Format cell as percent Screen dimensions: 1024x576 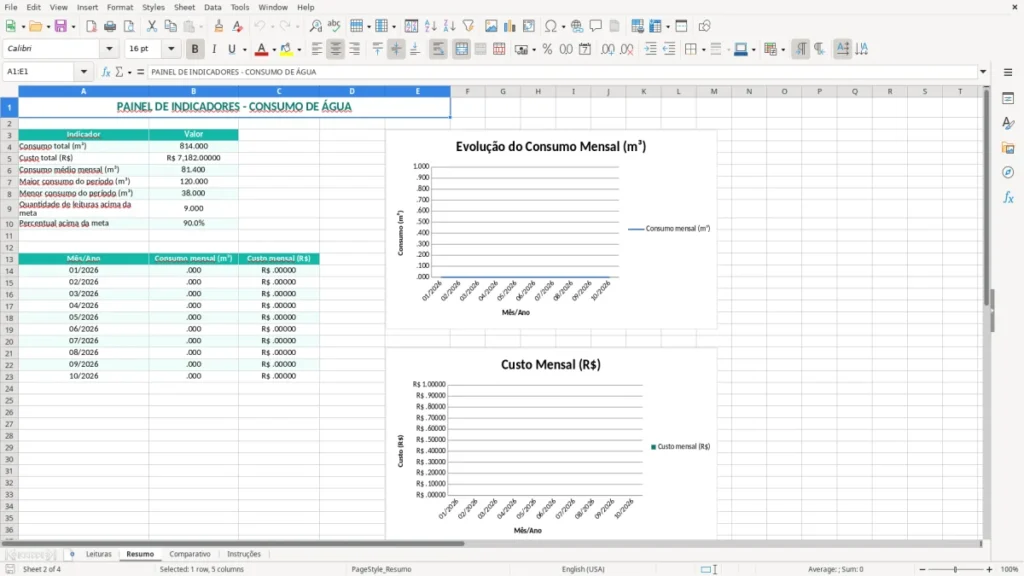click(x=547, y=49)
